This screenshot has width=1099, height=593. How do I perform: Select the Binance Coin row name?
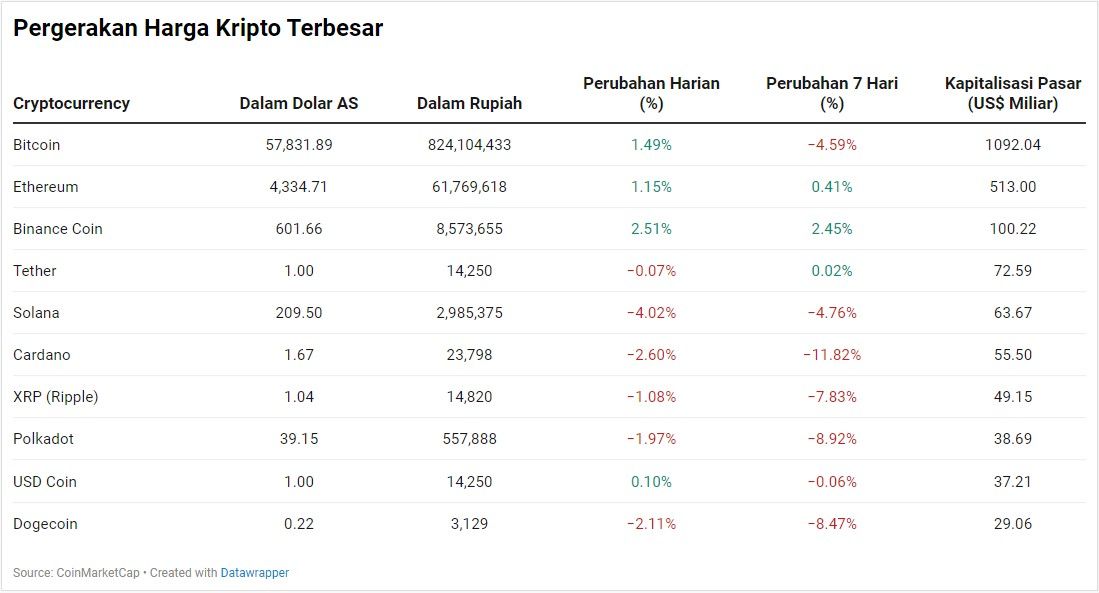click(x=57, y=229)
